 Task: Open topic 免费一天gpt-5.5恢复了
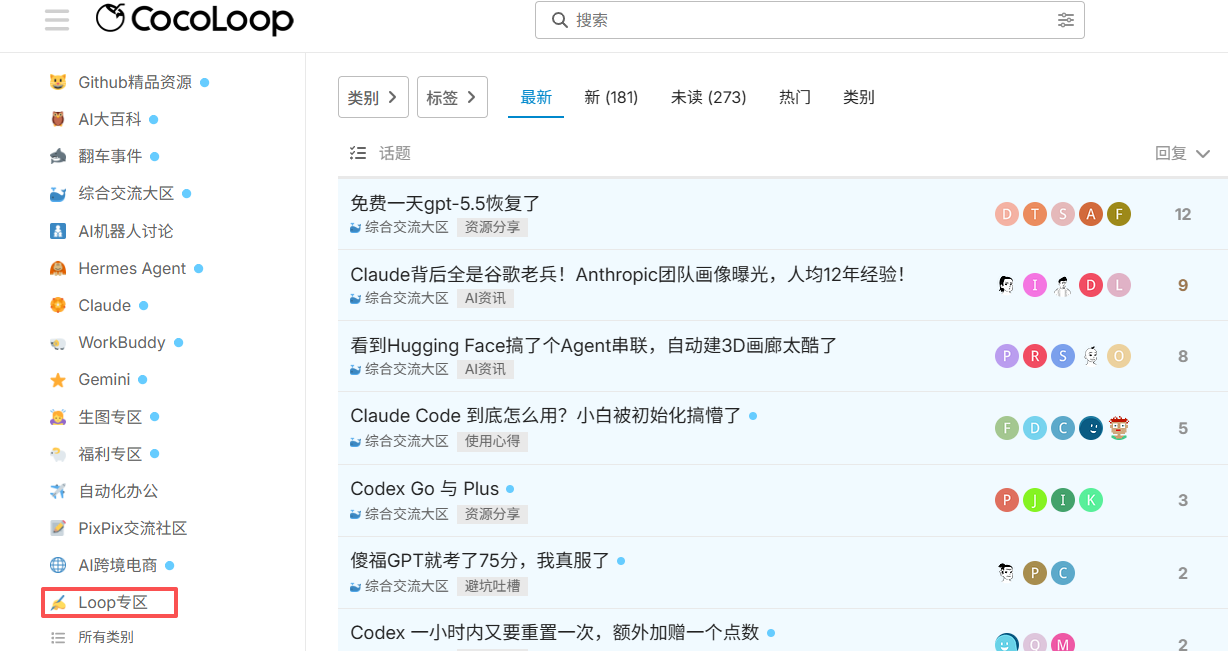tap(445, 203)
